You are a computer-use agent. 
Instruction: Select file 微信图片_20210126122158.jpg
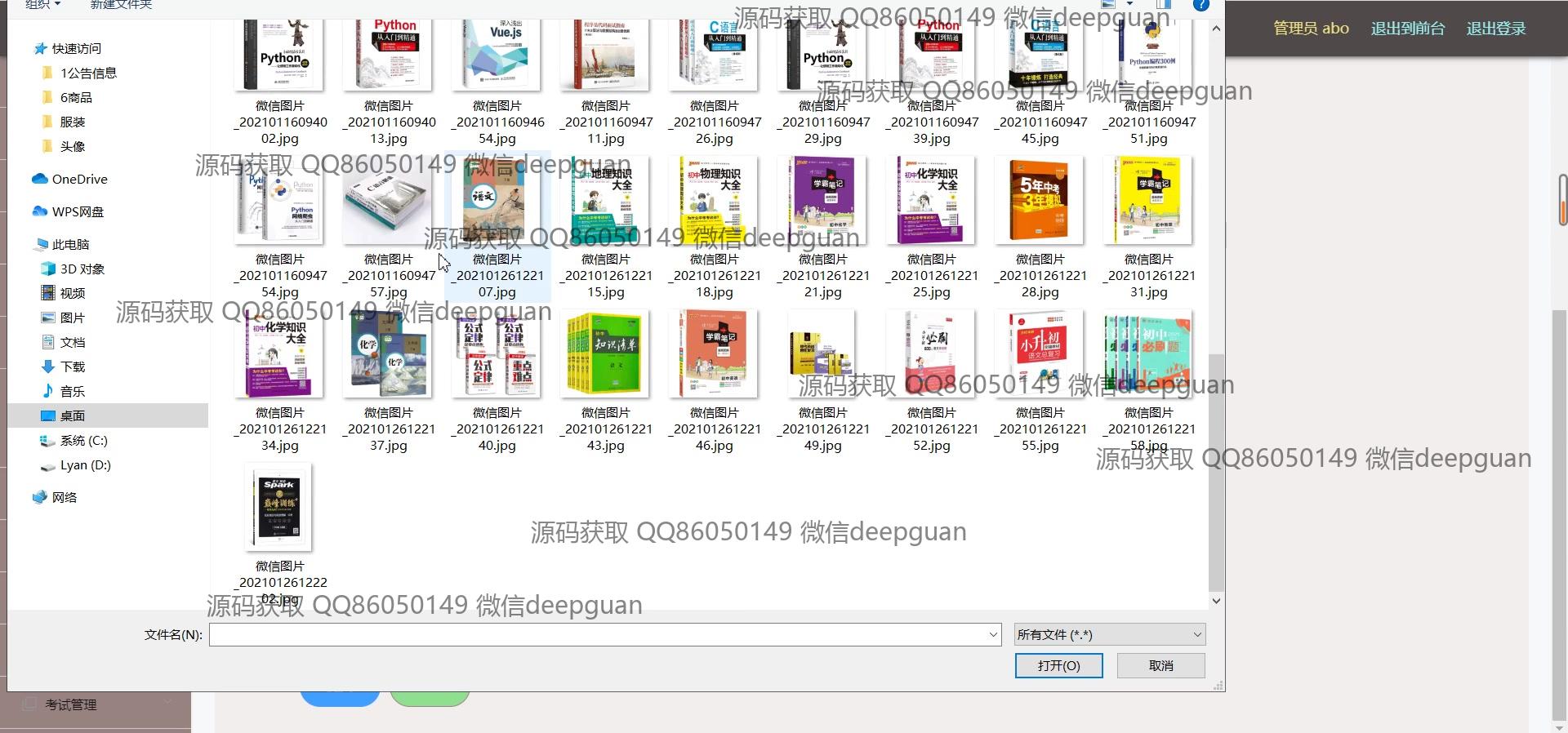[1149, 380]
